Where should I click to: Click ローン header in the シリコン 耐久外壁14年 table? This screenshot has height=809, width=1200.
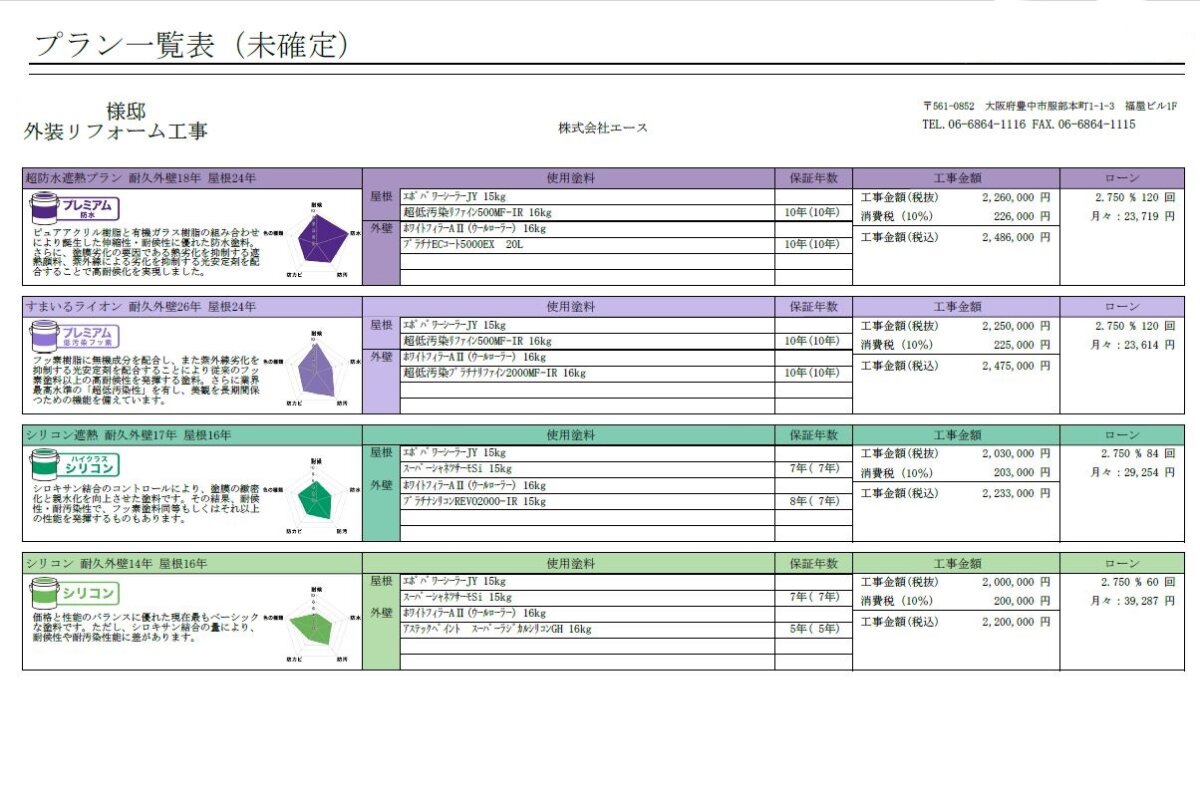pyautogui.click(x=1122, y=564)
